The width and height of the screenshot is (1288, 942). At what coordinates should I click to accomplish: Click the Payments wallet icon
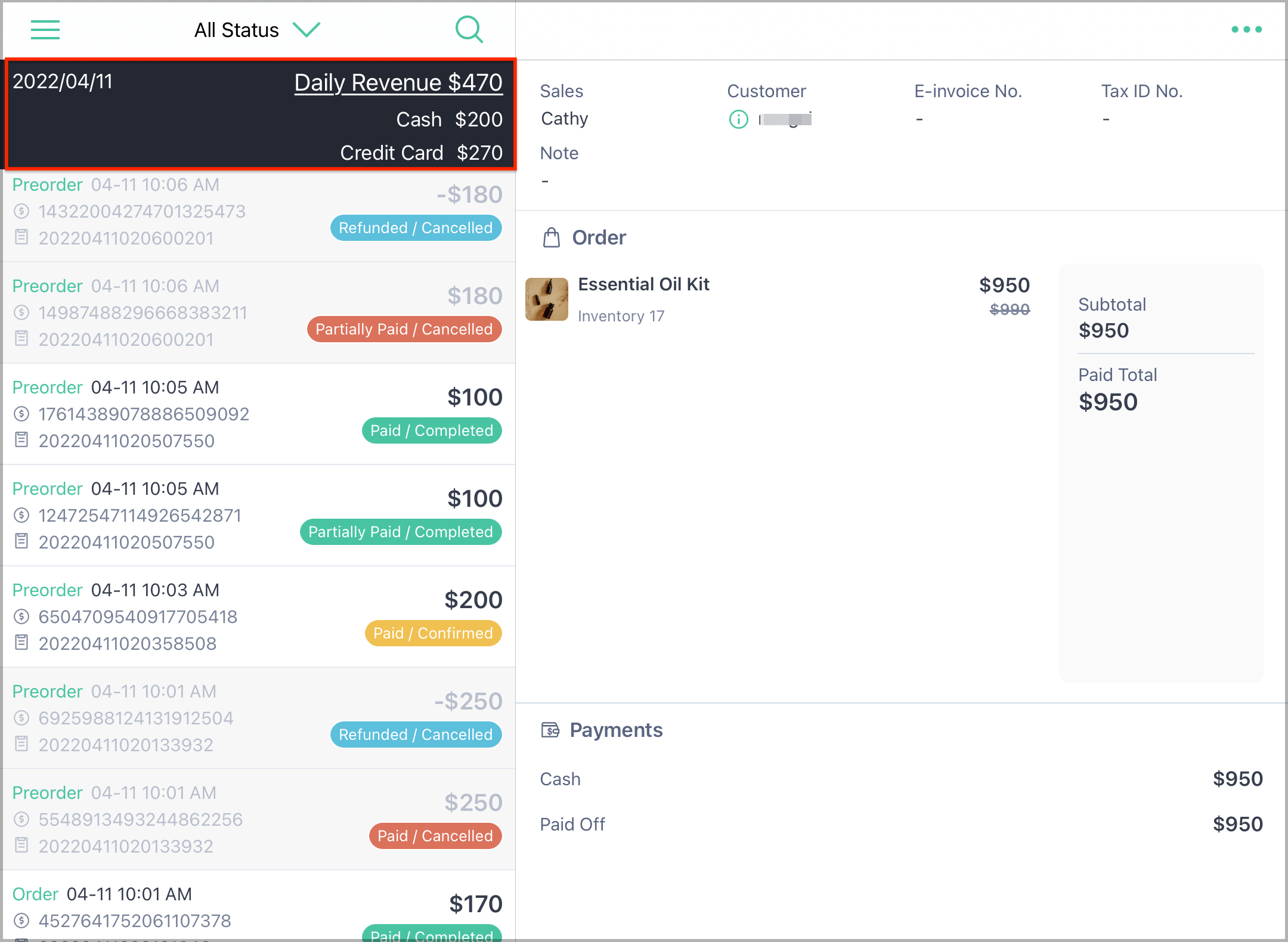(550, 730)
